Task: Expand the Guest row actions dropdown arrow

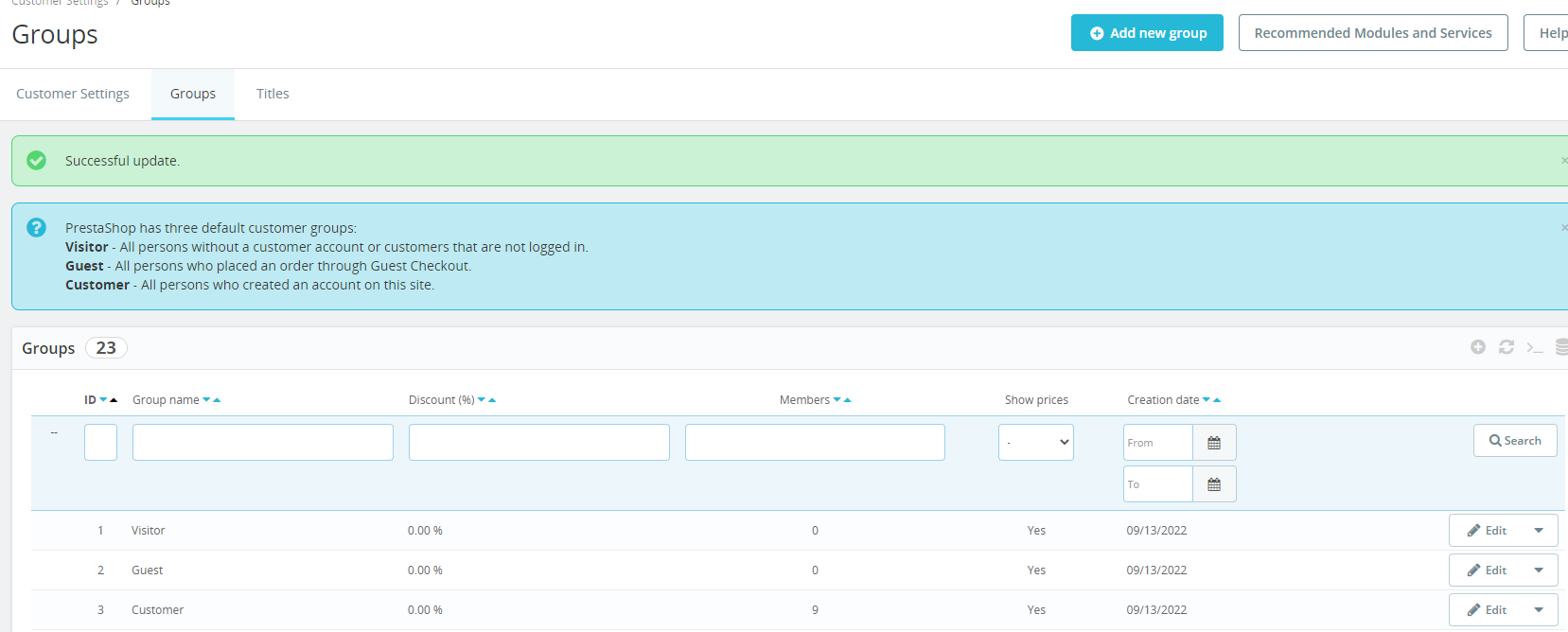Action: [1539, 571]
